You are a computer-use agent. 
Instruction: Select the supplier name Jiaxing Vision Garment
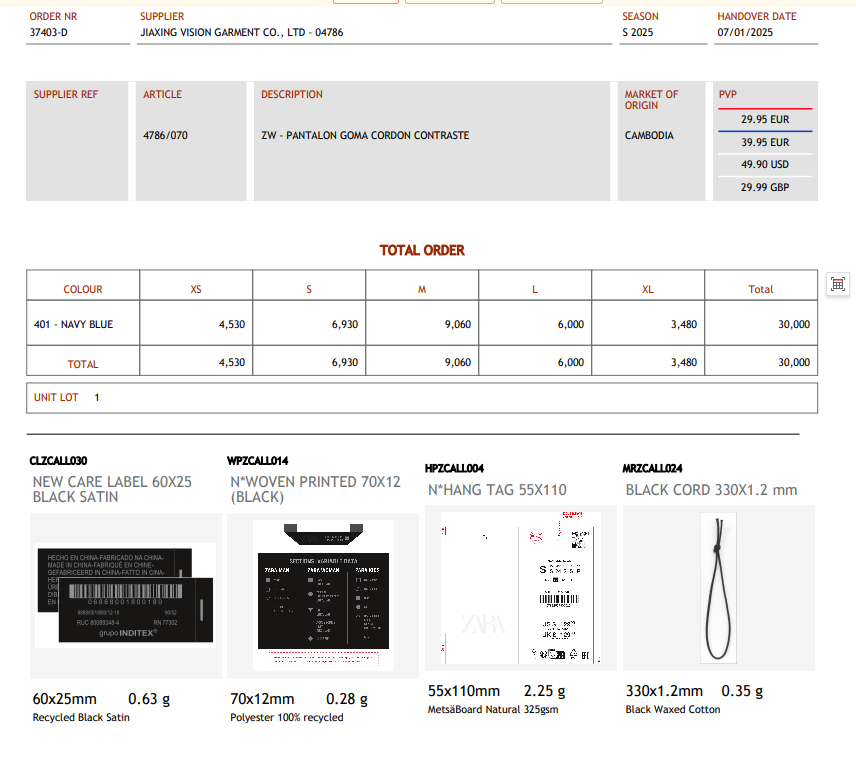point(241,33)
